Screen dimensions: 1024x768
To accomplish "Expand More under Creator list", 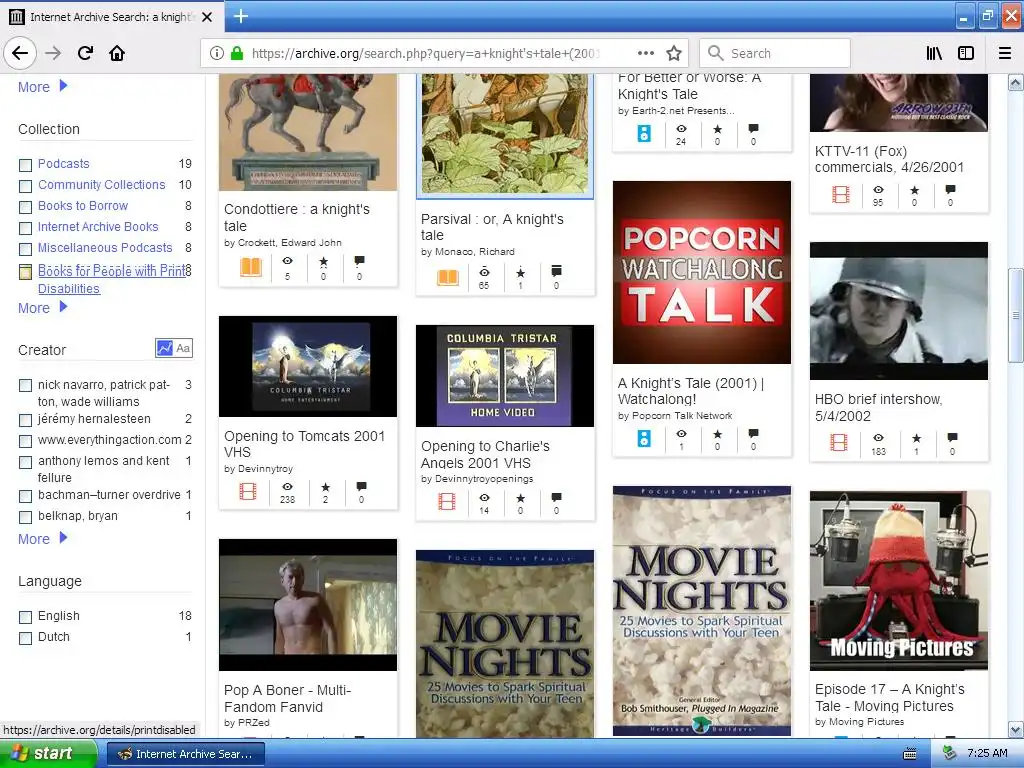I will pos(42,539).
